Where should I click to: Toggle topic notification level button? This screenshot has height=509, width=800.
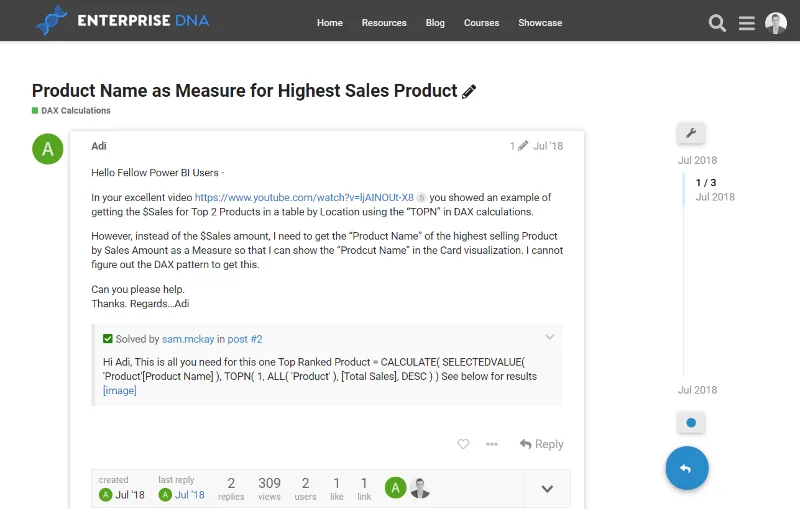[x=691, y=422]
